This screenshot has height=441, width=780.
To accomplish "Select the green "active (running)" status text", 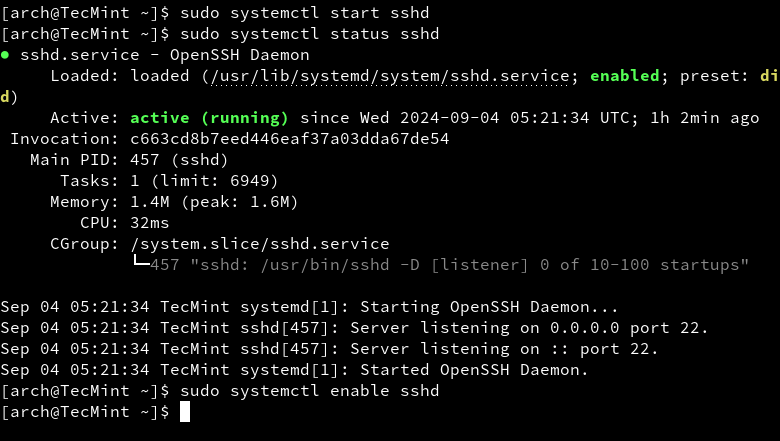I will pos(209,117).
